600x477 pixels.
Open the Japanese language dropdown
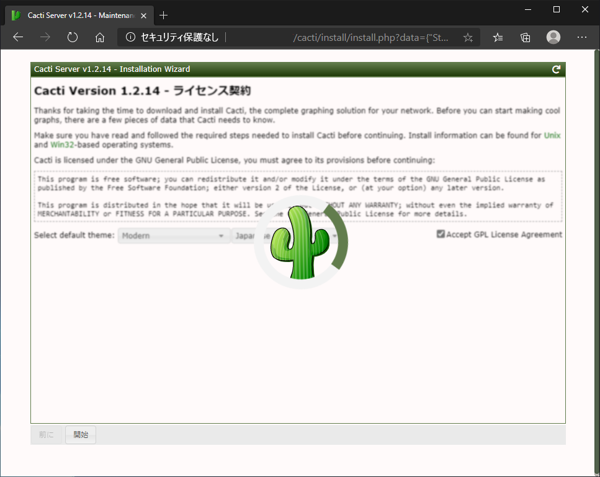pyautogui.click(x=285, y=236)
